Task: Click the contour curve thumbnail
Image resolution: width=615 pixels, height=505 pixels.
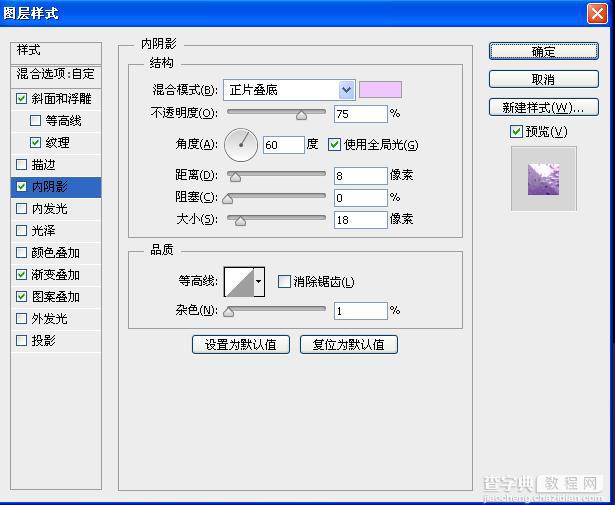Action: pos(239,282)
